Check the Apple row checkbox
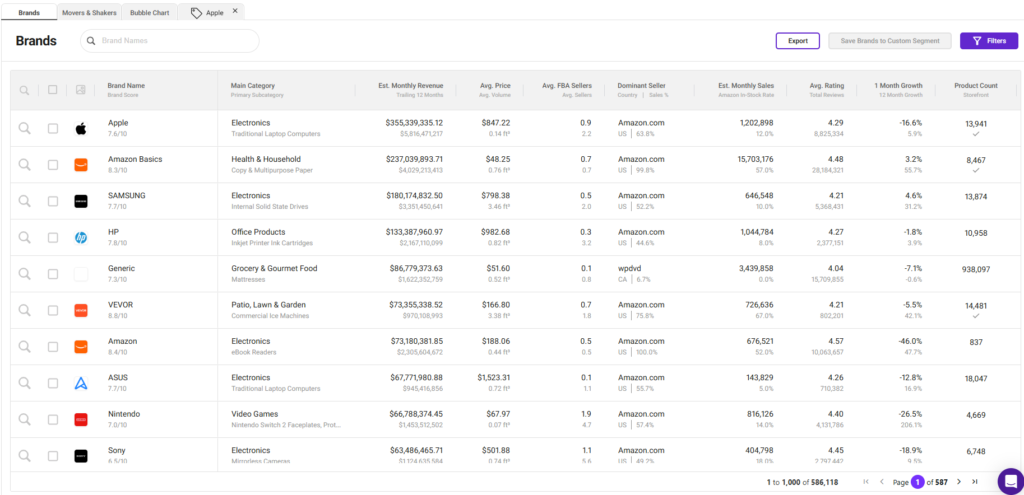The image size is (1024, 495). (53, 129)
